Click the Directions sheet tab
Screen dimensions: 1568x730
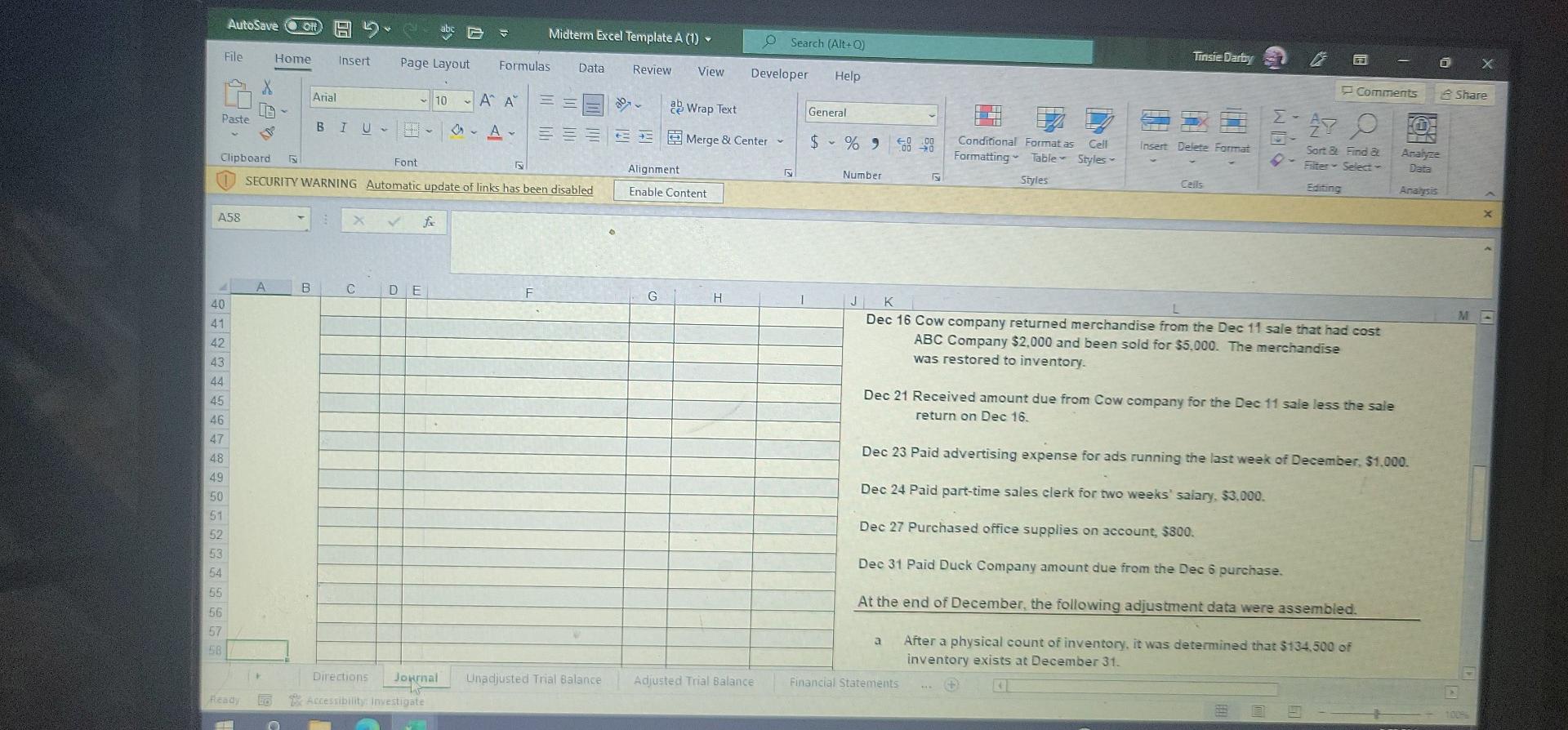[340, 677]
